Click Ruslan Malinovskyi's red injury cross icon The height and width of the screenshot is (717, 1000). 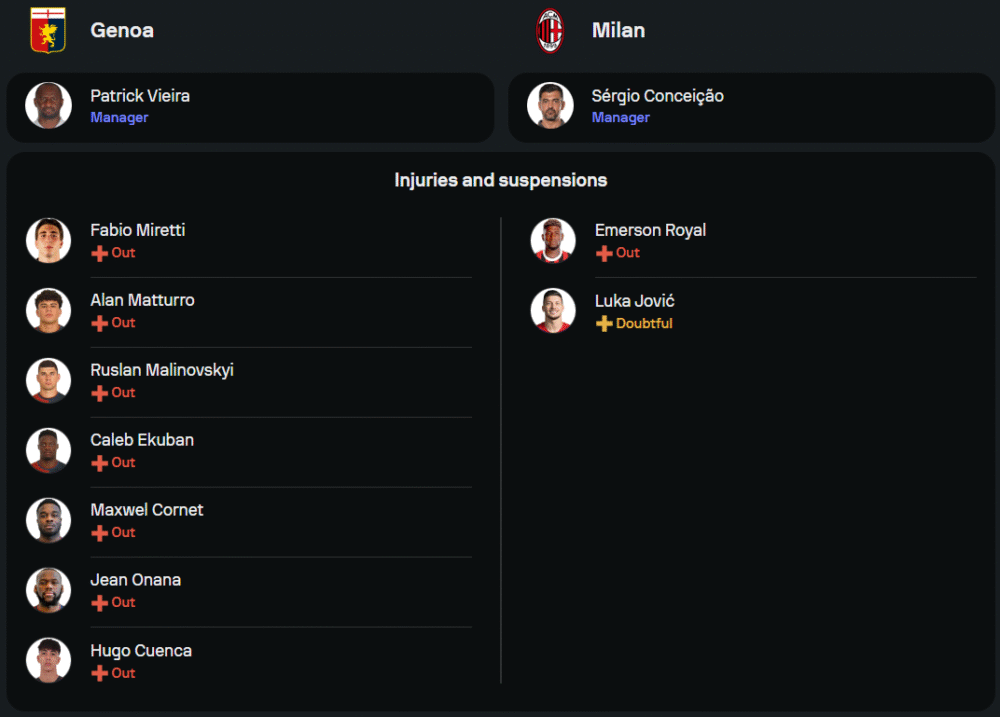[x=99, y=393]
